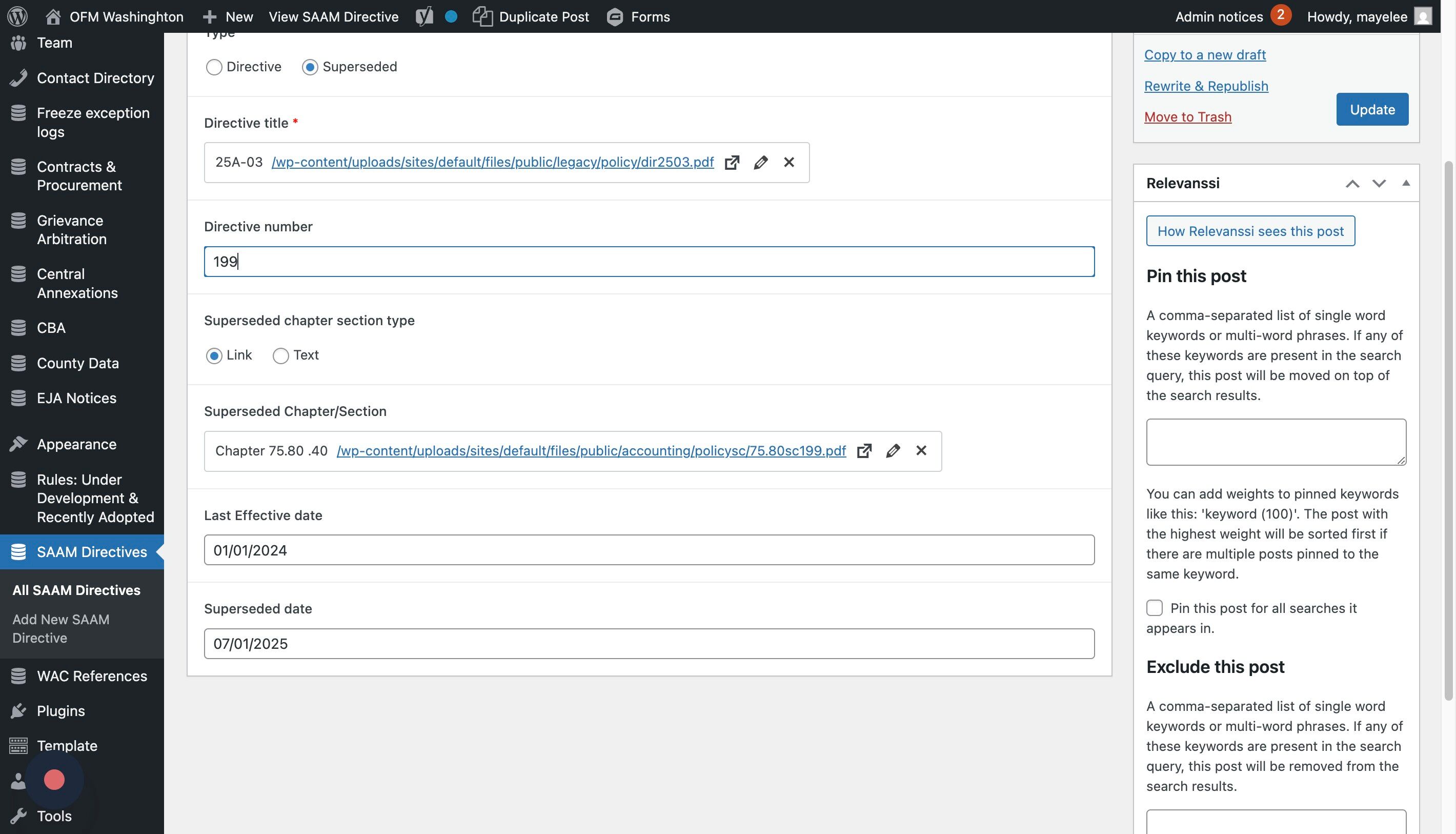Open the Yoast SEO admin bar icon
This screenshot has width=1456, height=834.
tap(424, 16)
